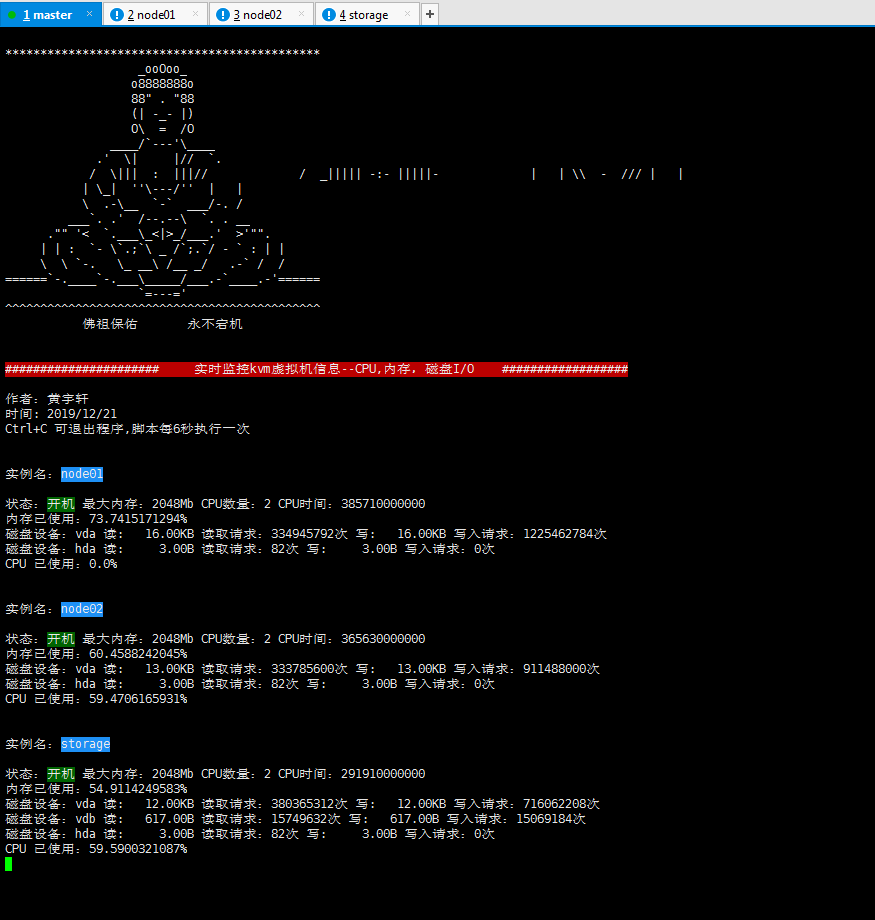The image size is (875, 920).
Task: Click node02 CPU usage percentage line
Action: pyautogui.click(x=95, y=698)
